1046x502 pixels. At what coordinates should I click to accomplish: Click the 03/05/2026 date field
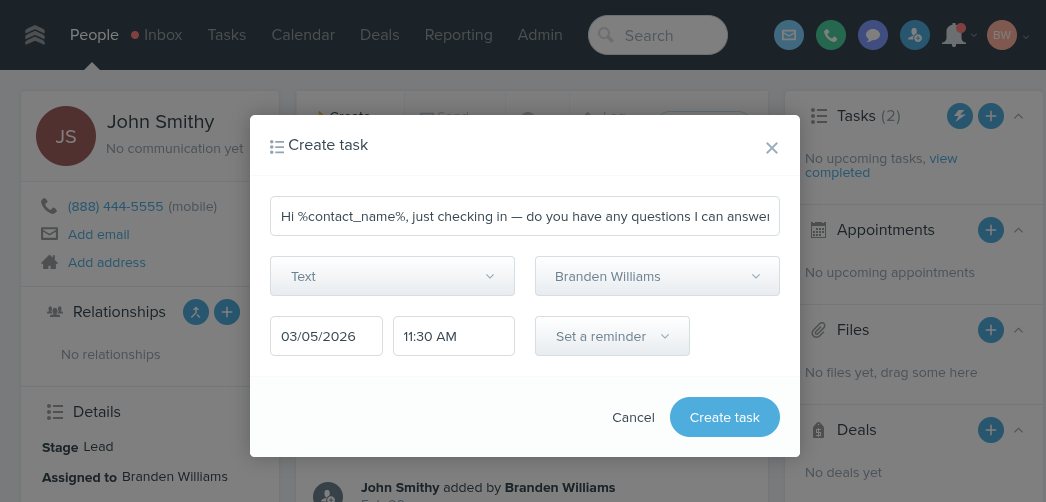point(326,336)
